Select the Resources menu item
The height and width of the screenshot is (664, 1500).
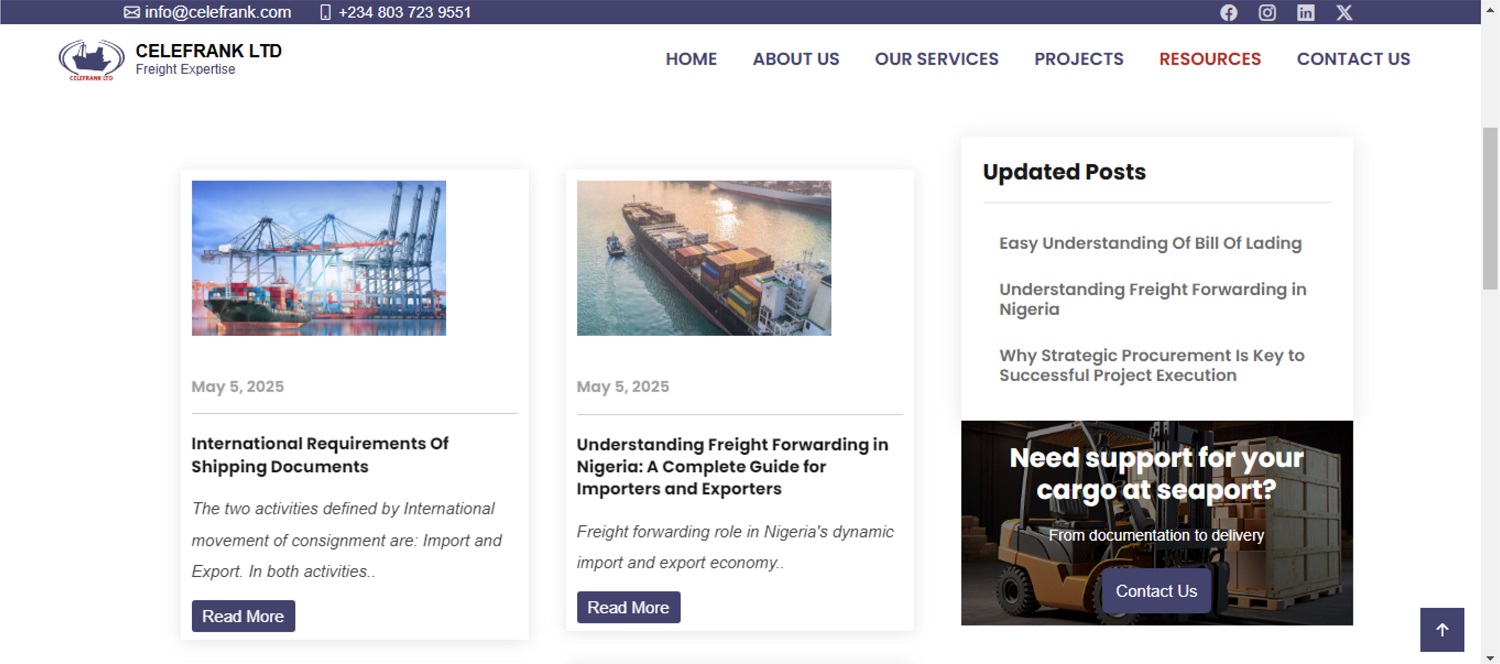[1210, 59]
